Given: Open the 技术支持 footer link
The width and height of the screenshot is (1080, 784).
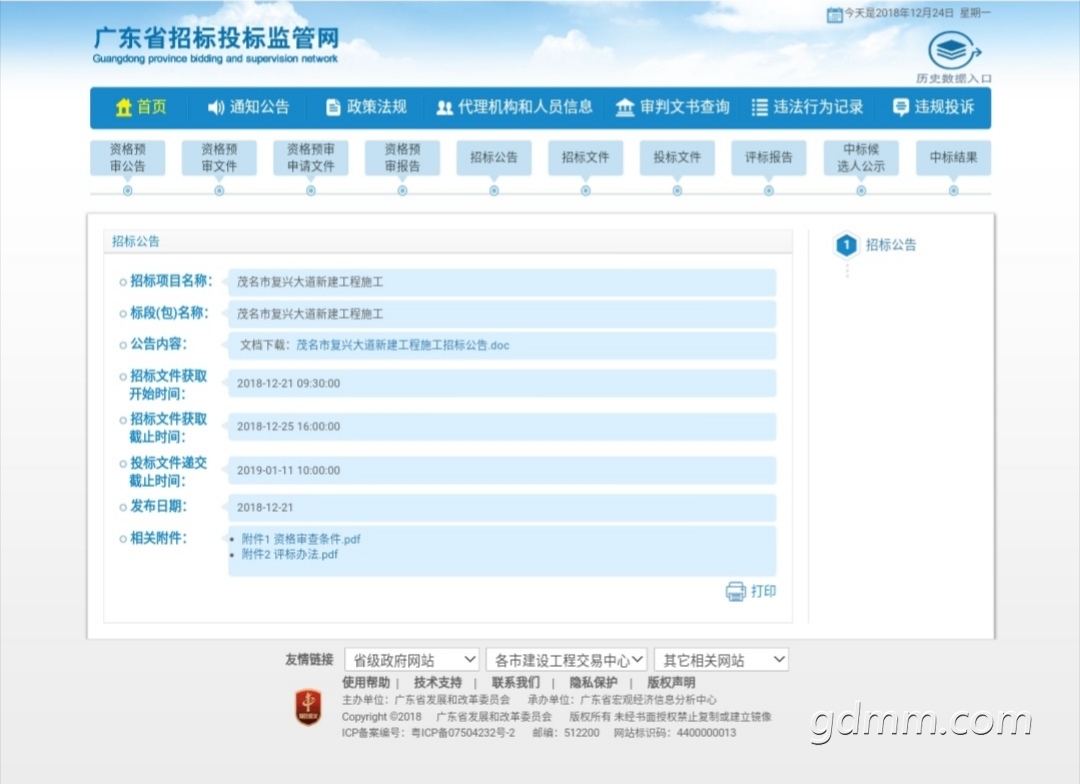Looking at the screenshot, I should [437, 683].
